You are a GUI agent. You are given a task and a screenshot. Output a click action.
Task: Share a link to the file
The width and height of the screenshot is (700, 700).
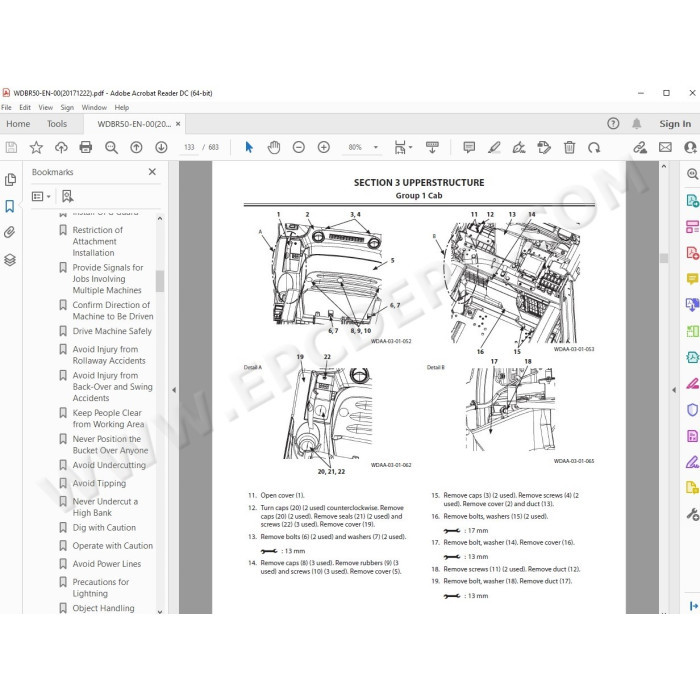point(640,147)
